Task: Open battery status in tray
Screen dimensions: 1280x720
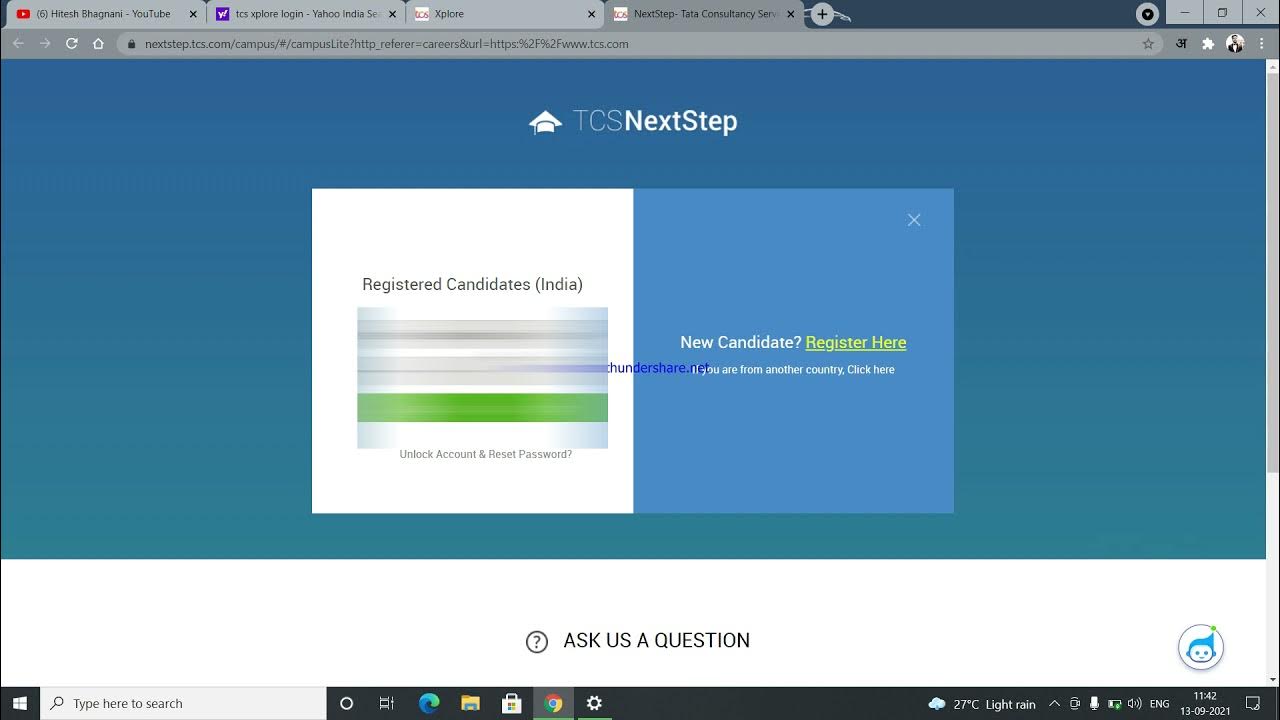Action: 1114,704
